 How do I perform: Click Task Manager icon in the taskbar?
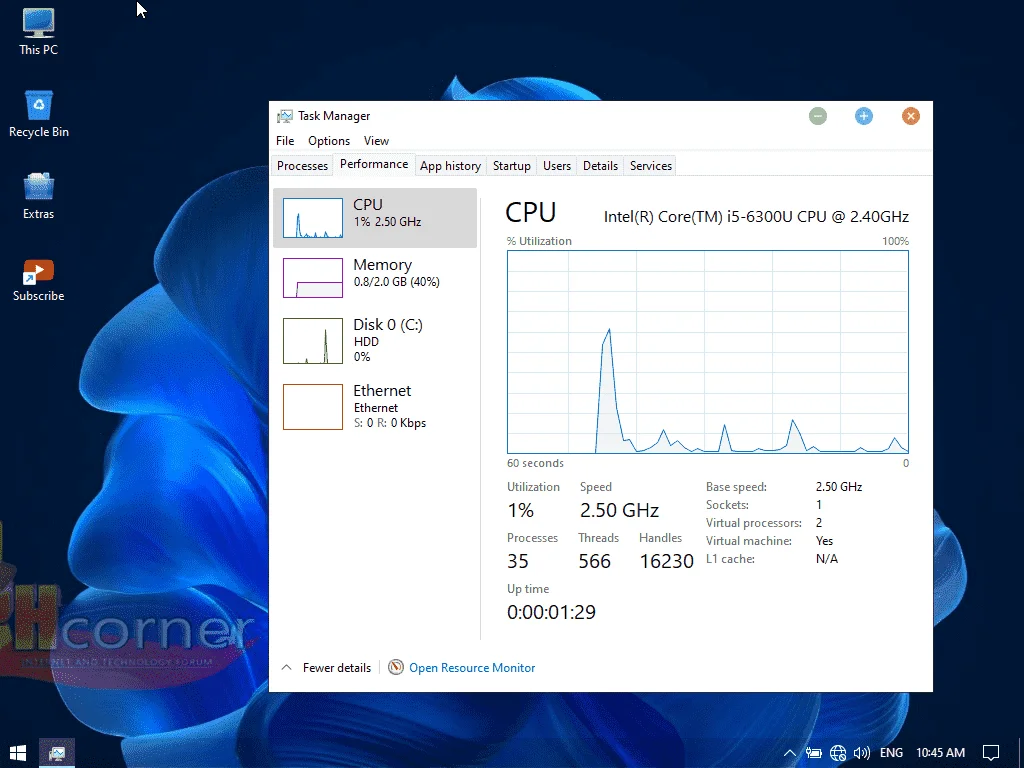click(x=57, y=753)
